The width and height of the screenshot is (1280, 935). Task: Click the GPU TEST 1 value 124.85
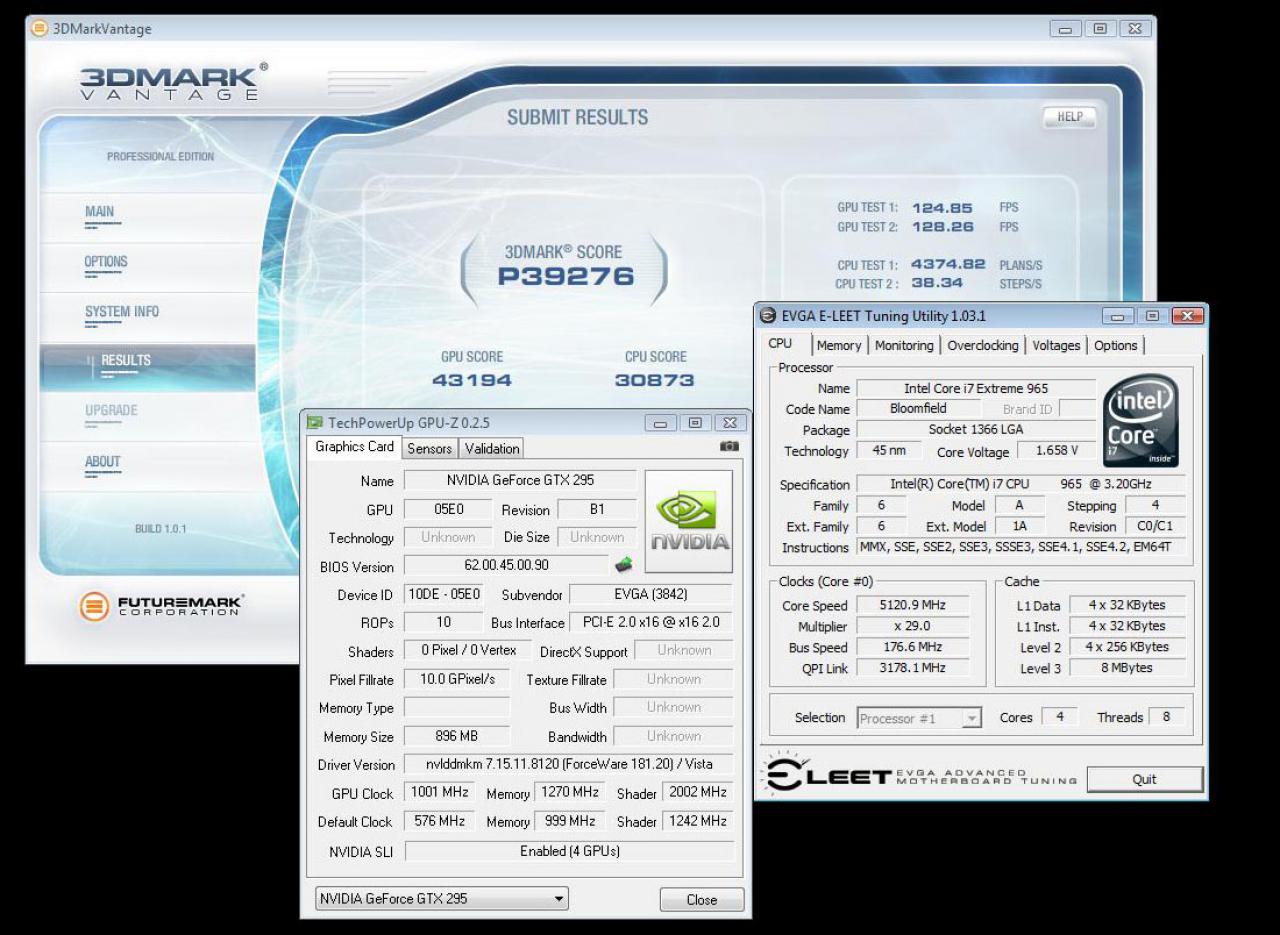coord(942,208)
